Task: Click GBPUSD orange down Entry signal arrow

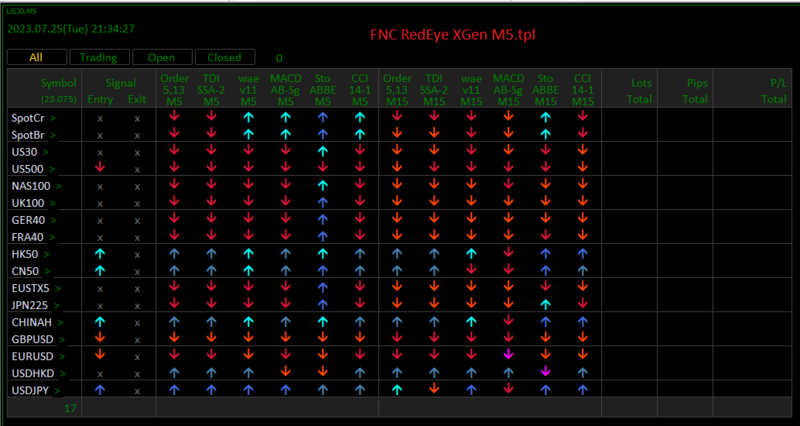Action: tap(100, 337)
